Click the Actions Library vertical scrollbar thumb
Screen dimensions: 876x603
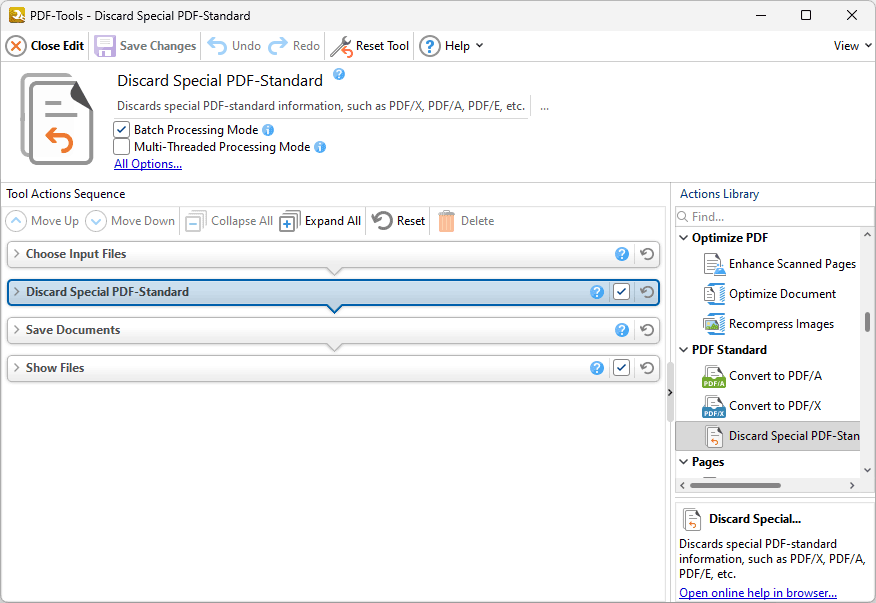point(868,322)
